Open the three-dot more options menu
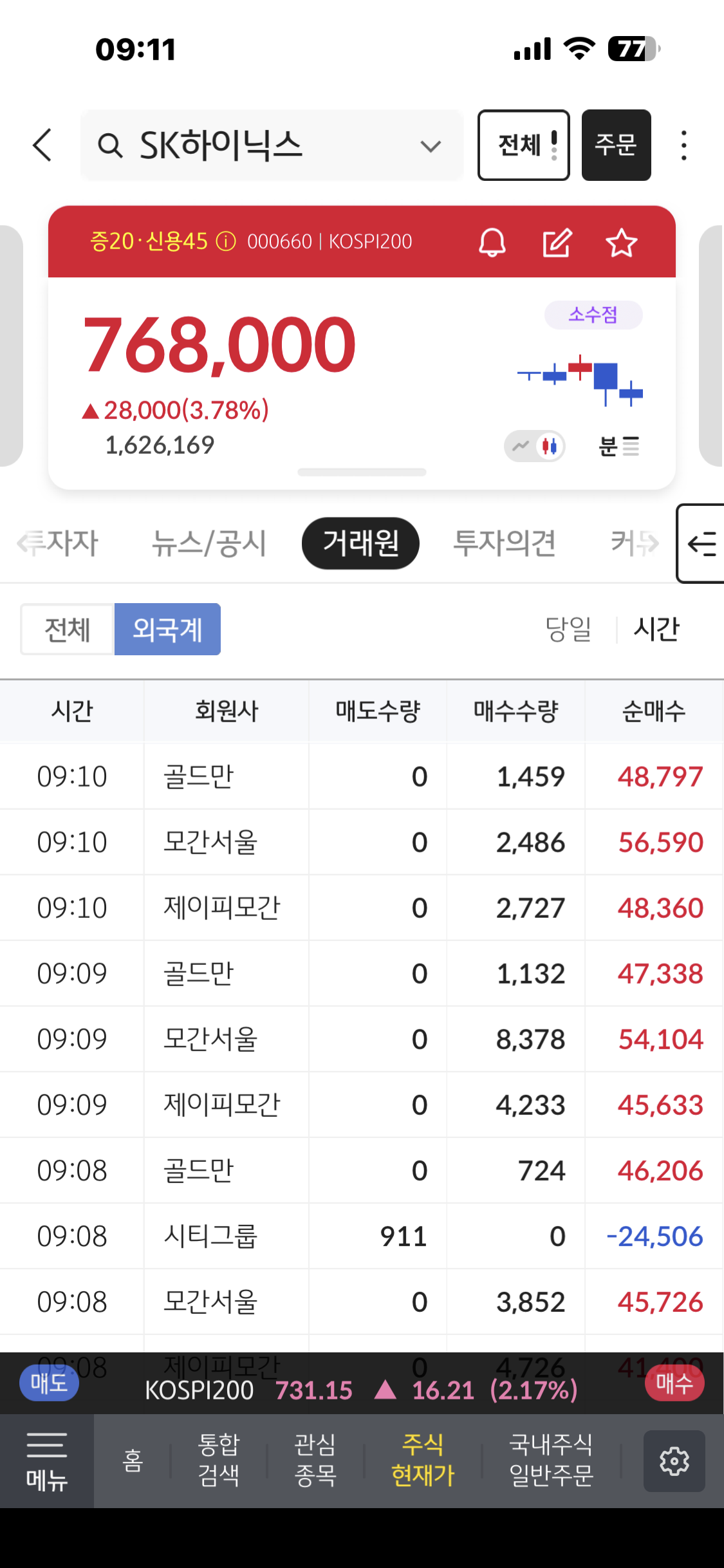Viewport: 724px width, 1568px height. pyautogui.click(x=683, y=145)
